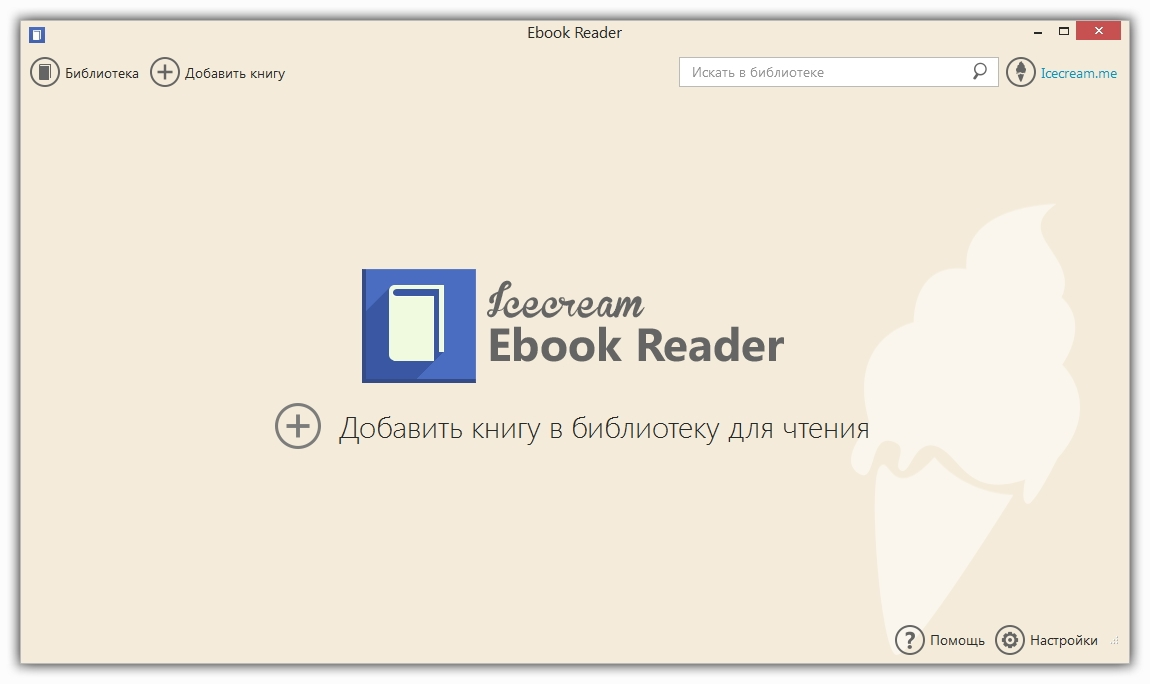Click the large plus circle to add a book

click(298, 426)
